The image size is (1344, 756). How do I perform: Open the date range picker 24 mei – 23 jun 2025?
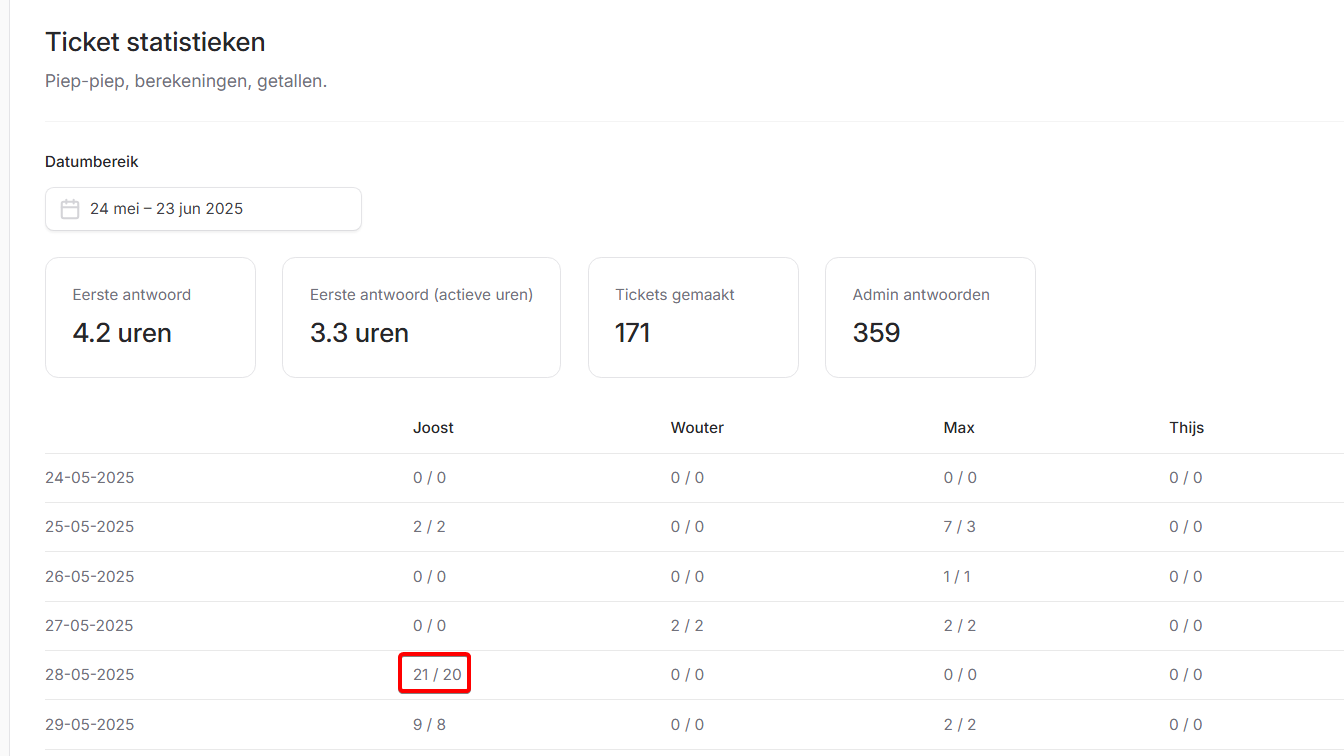pyautogui.click(x=203, y=209)
